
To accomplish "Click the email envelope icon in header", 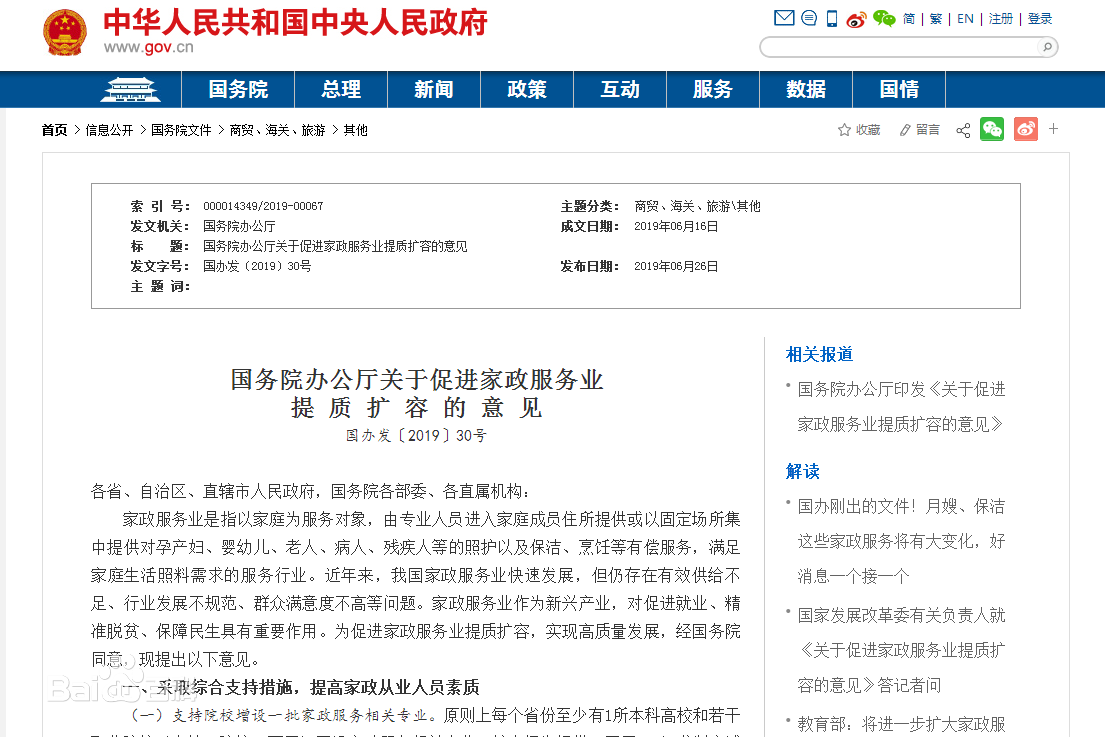I will [x=784, y=18].
